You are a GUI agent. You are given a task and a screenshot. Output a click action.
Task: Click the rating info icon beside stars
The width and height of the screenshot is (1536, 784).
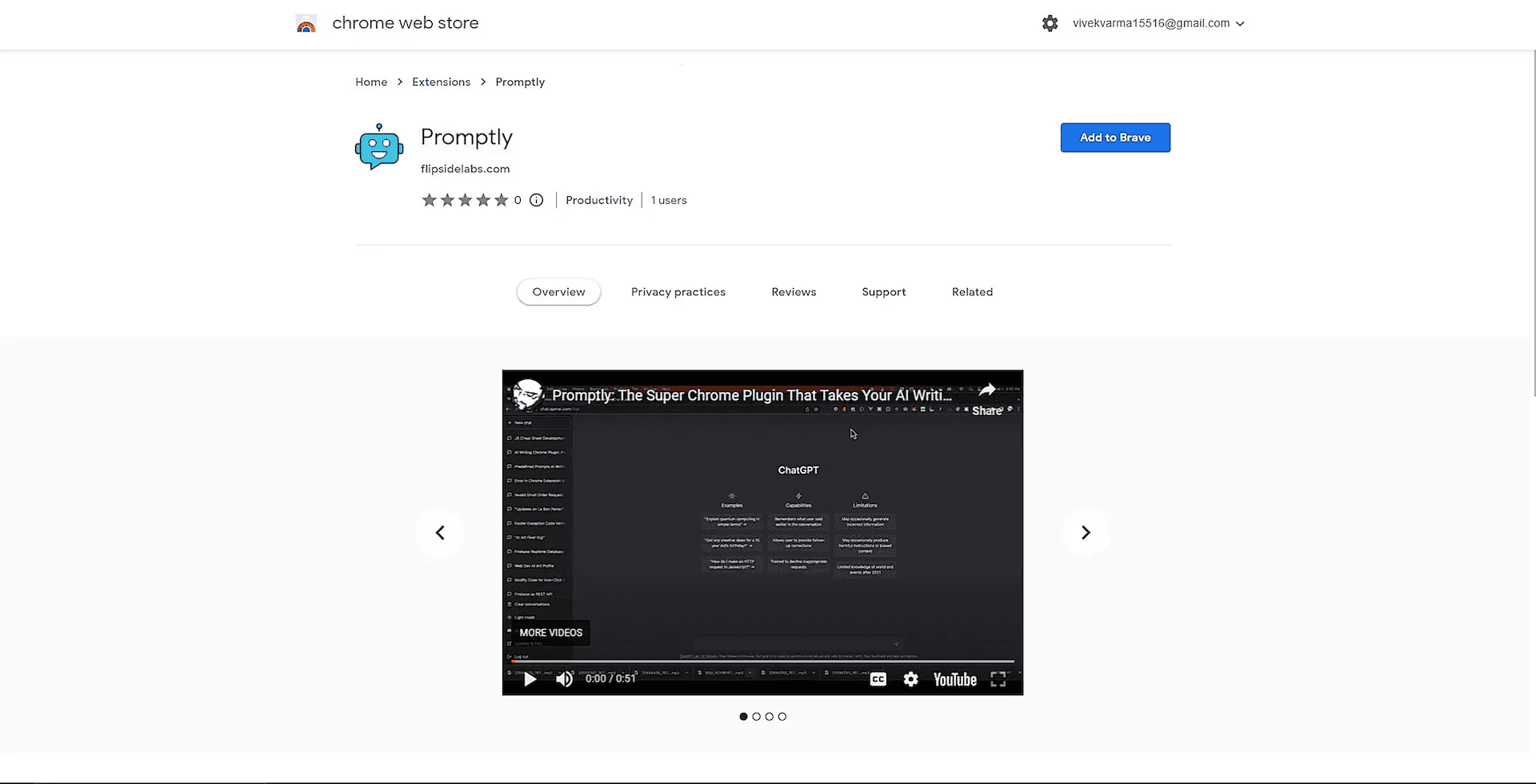[536, 200]
